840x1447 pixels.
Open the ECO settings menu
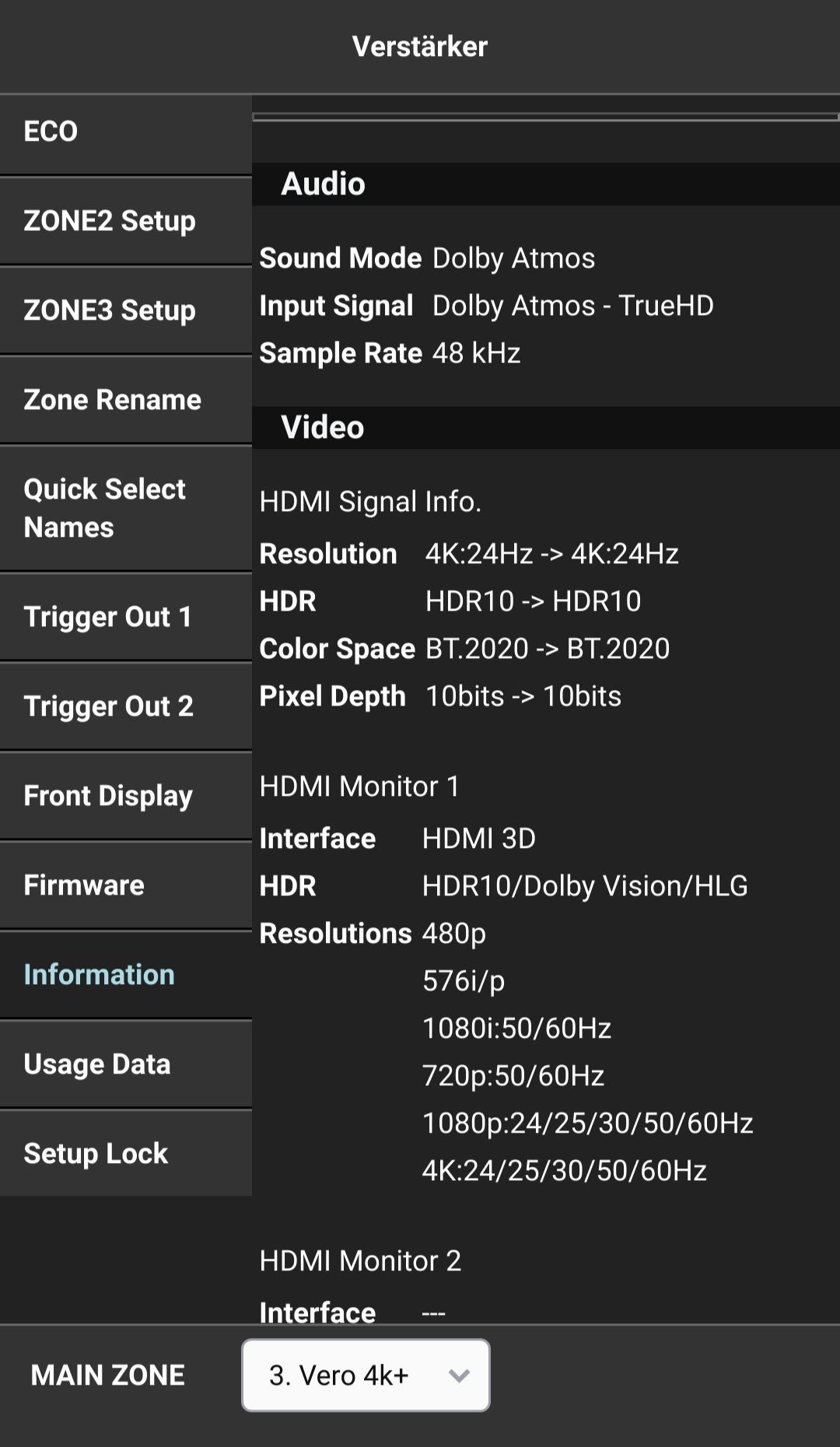pyautogui.click(x=124, y=132)
